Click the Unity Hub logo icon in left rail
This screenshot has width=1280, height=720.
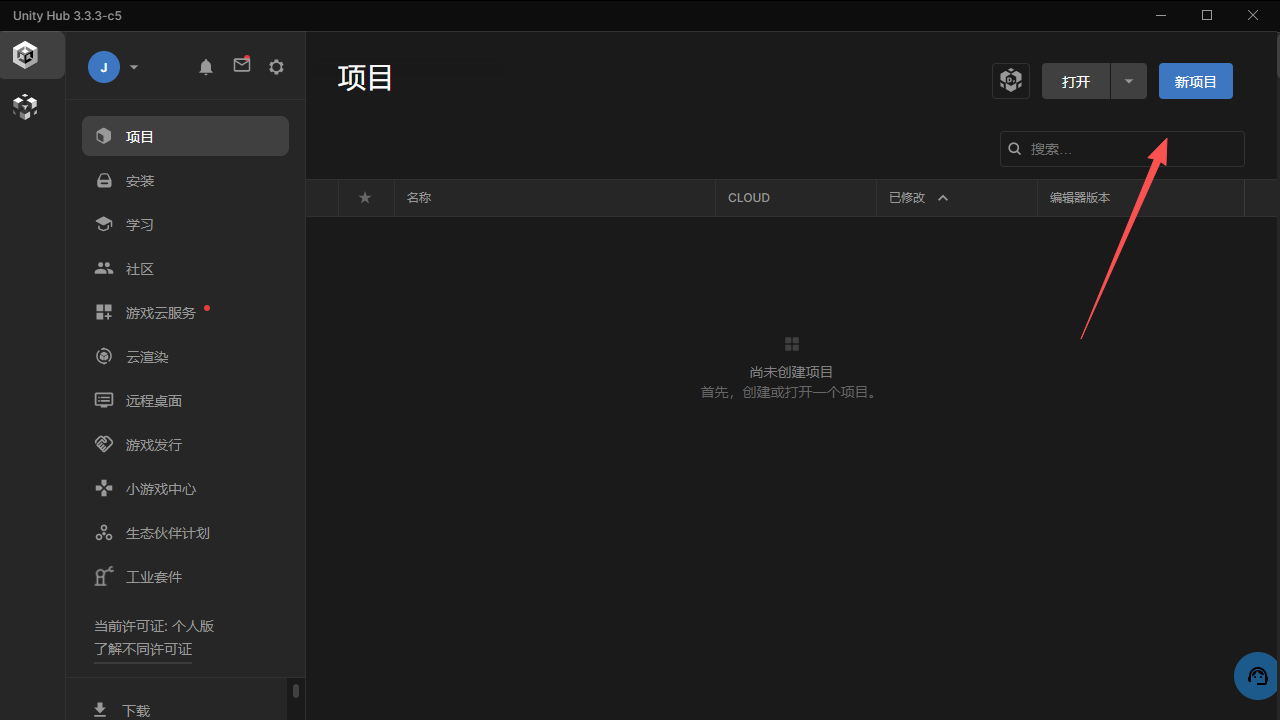(25, 55)
